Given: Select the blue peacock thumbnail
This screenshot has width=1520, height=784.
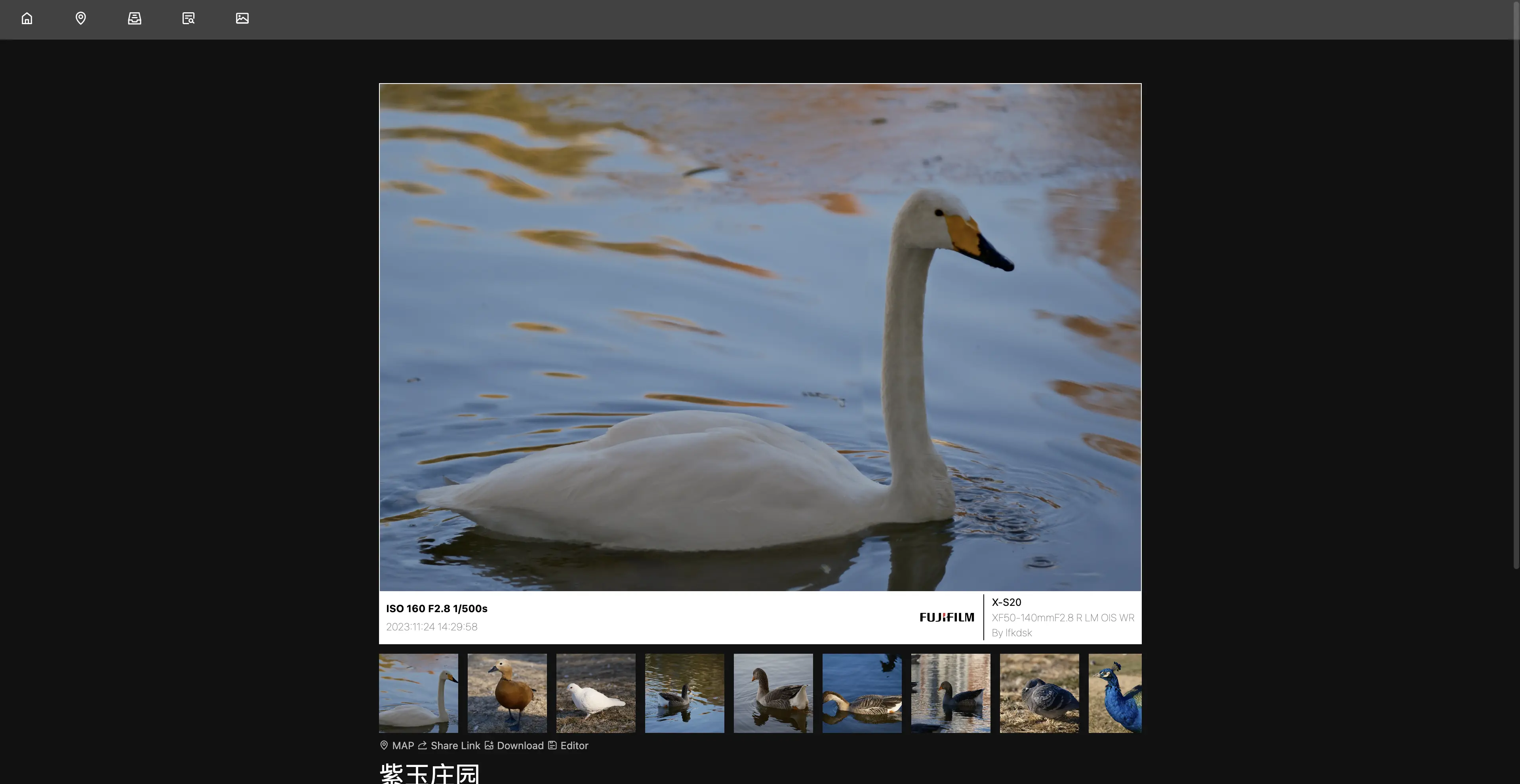Looking at the screenshot, I should (1115, 693).
